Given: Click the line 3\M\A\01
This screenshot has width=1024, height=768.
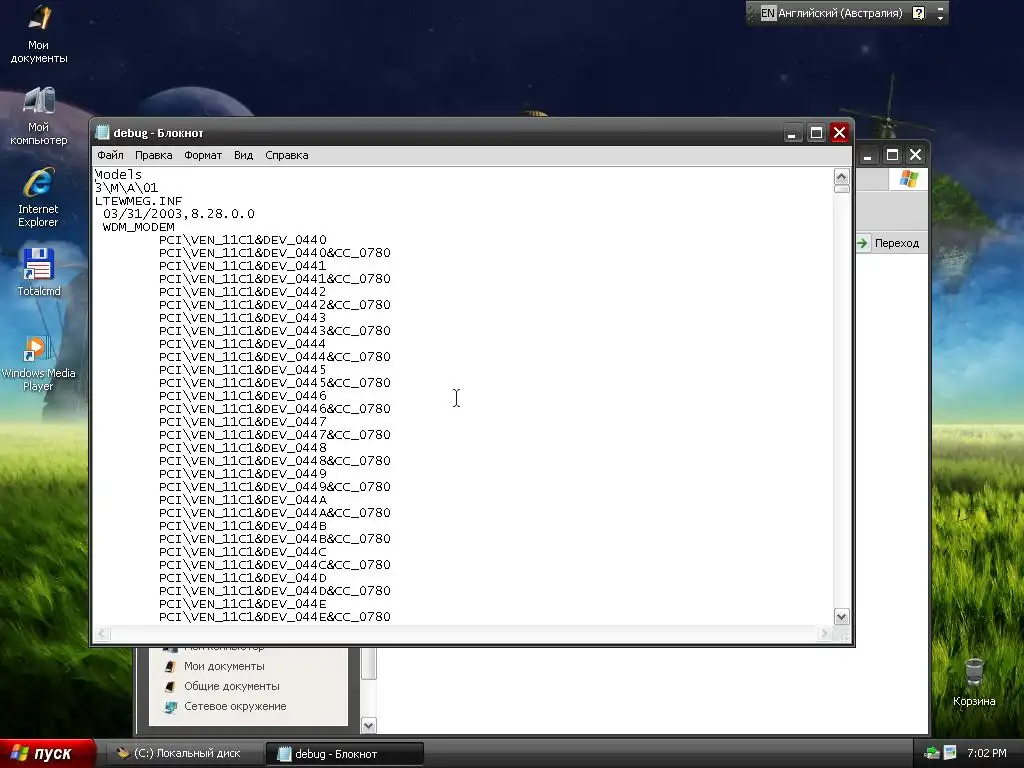Looking at the screenshot, I should coord(126,188).
